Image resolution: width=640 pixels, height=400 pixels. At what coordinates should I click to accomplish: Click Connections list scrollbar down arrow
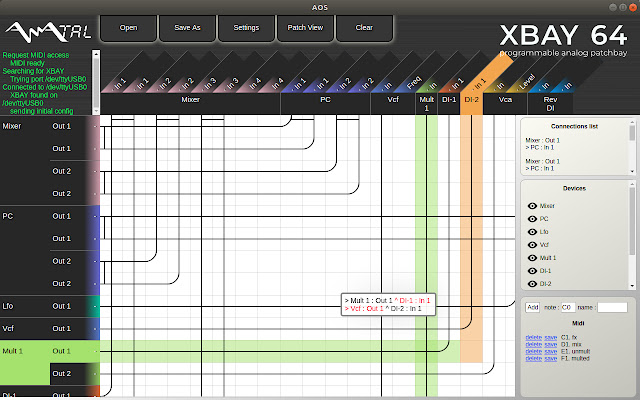pos(632,171)
